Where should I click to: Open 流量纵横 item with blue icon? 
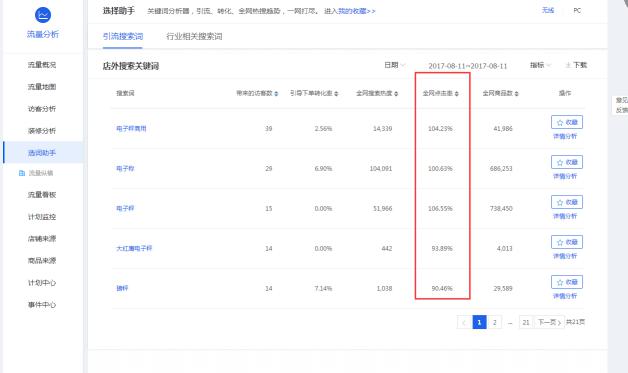(36, 173)
